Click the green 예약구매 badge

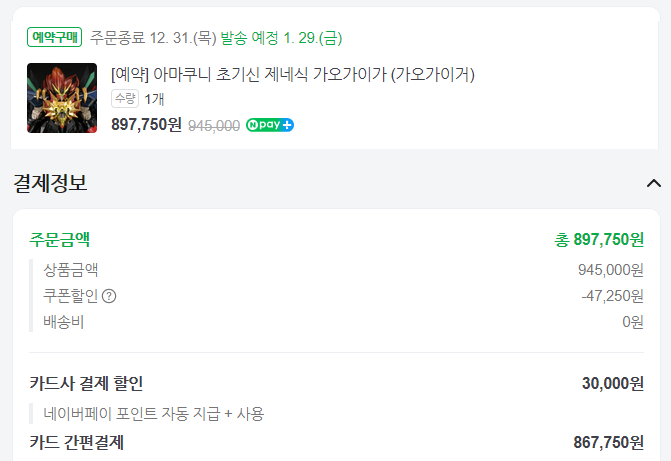tap(55, 38)
